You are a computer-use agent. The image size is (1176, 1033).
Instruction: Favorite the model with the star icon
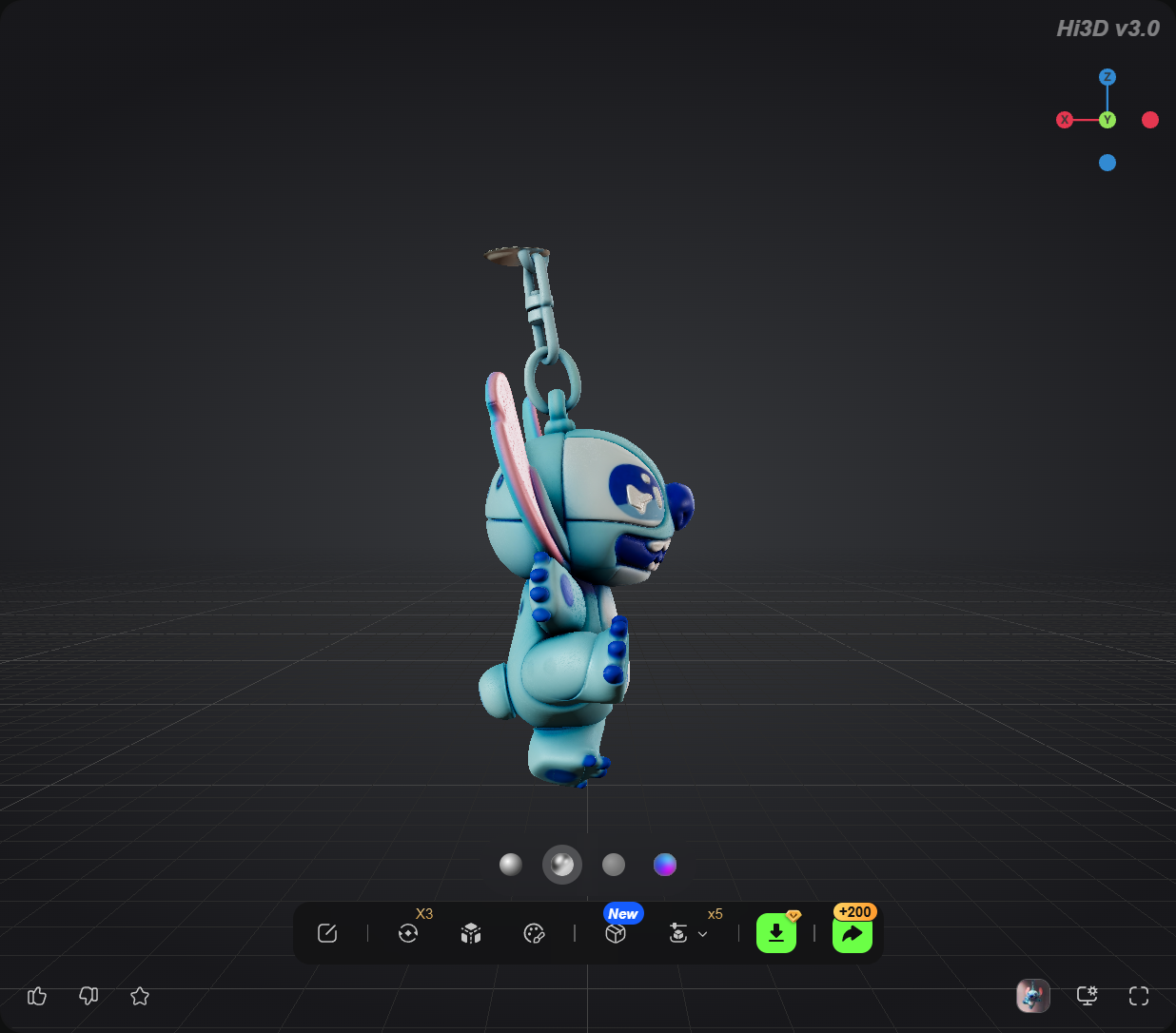pos(140,996)
